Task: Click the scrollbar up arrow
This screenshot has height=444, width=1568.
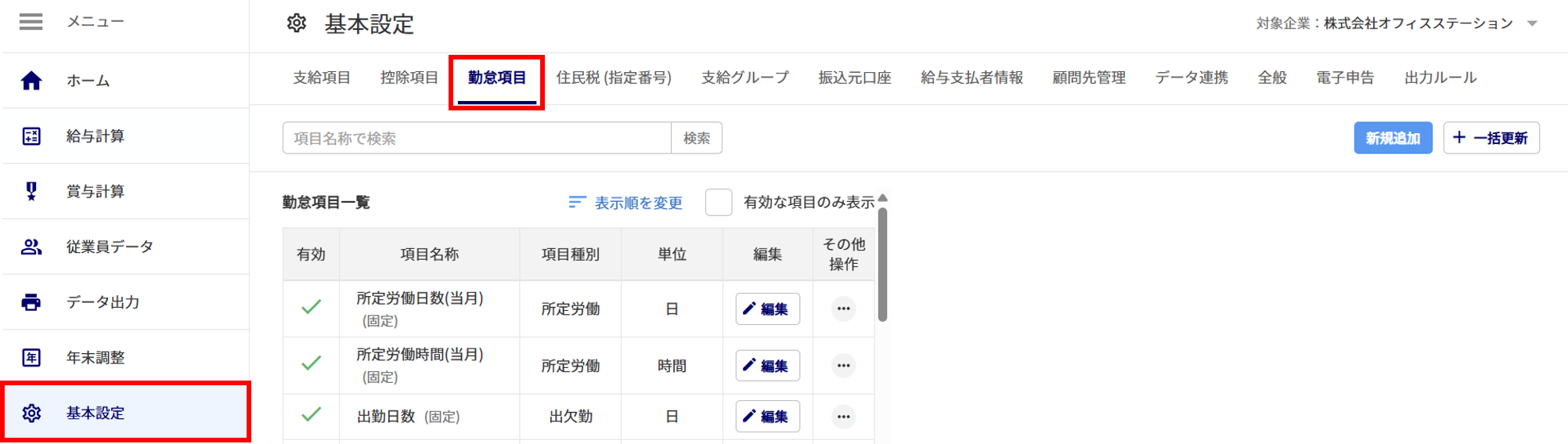Action: pos(882,198)
